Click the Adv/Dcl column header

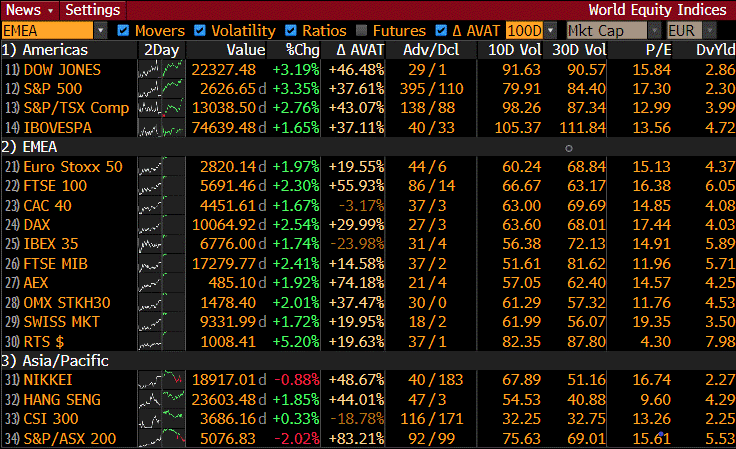tap(431, 50)
